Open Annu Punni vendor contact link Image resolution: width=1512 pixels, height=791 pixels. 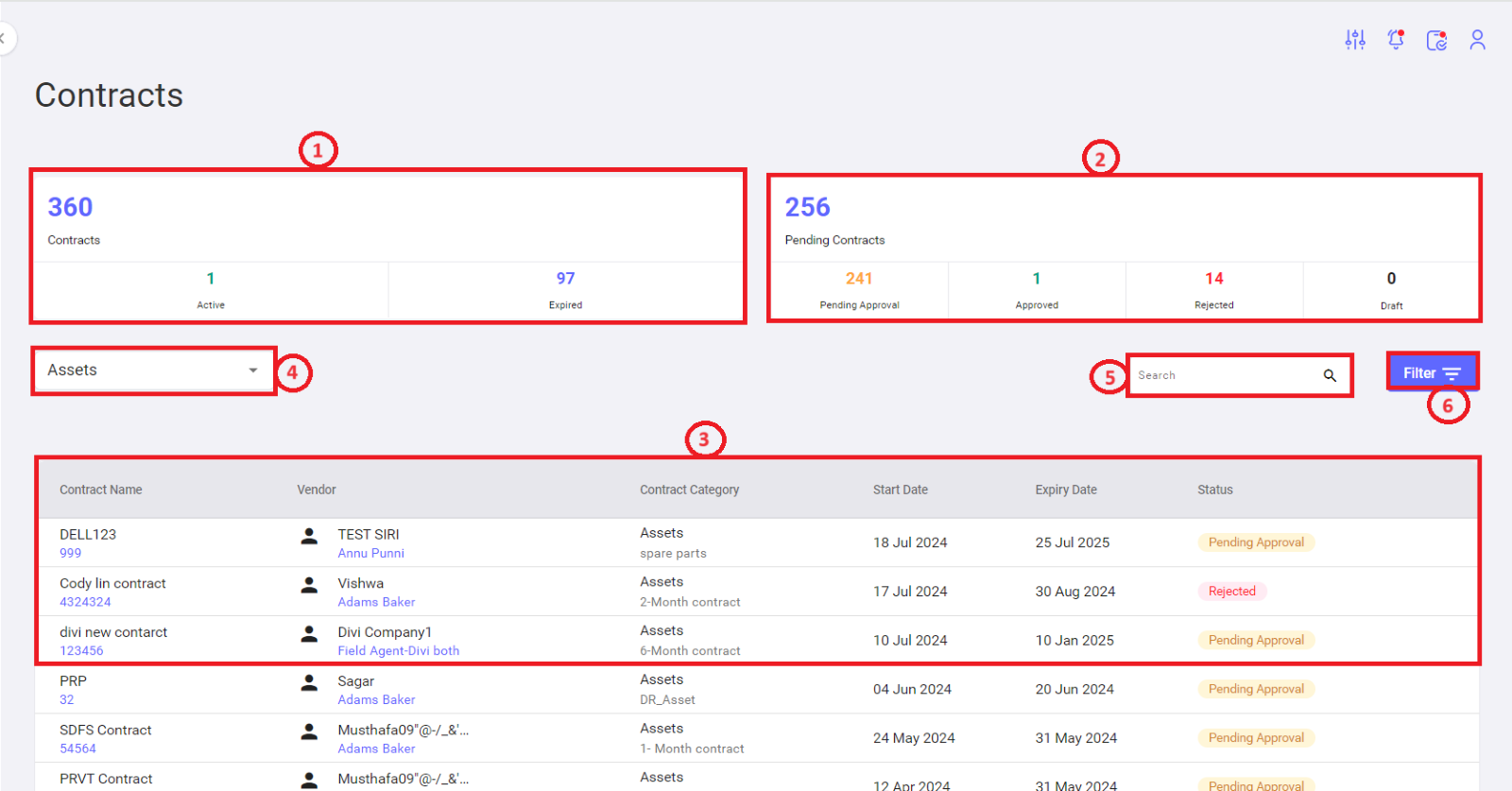[x=370, y=554]
